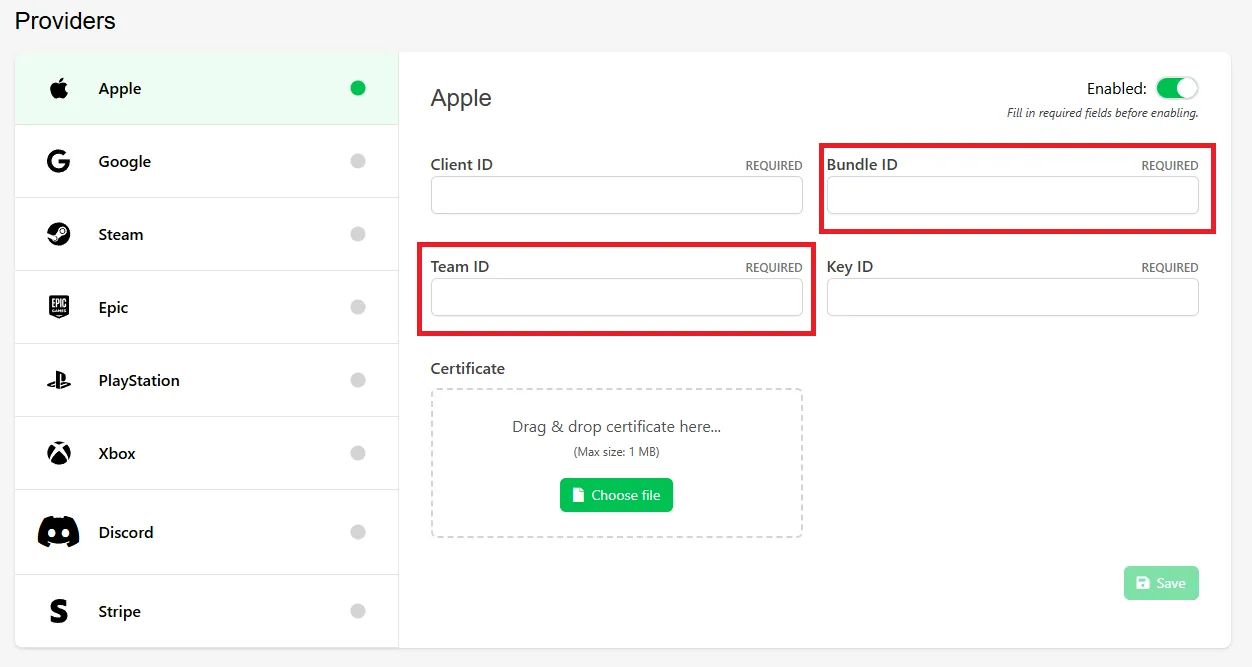Click the certificate drag and drop area
Viewport: 1252px width, 667px height.
tap(617, 463)
